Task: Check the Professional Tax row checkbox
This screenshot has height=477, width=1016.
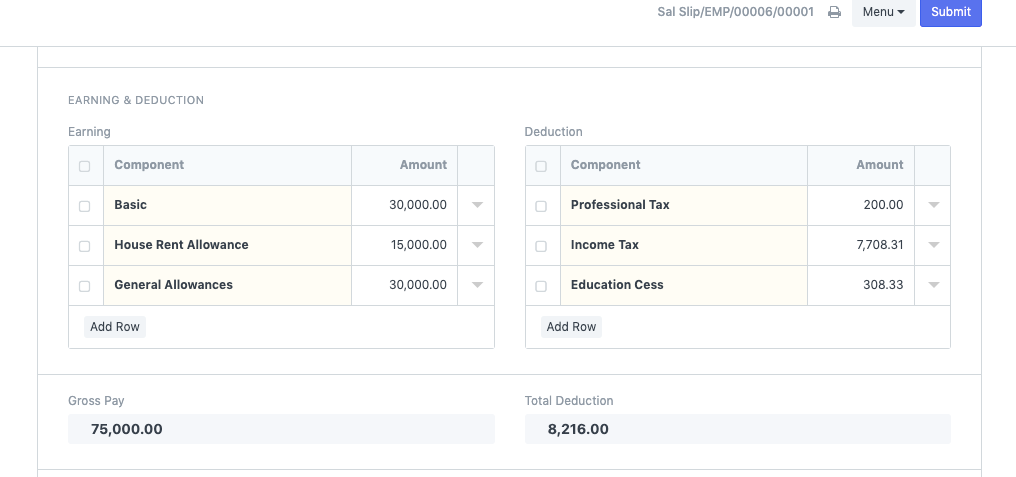Action: point(541,206)
